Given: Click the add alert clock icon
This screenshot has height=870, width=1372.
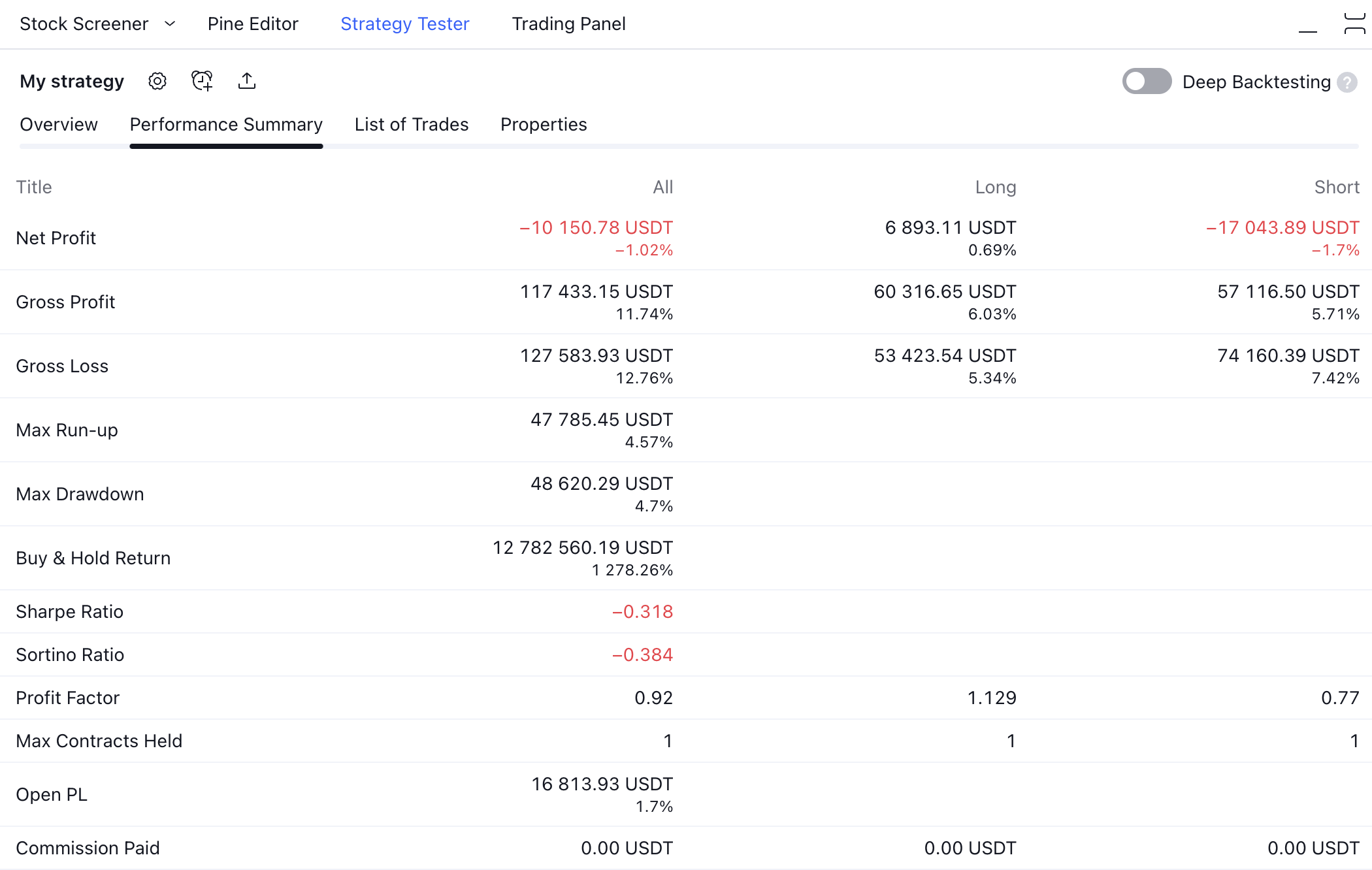Looking at the screenshot, I should [x=202, y=81].
